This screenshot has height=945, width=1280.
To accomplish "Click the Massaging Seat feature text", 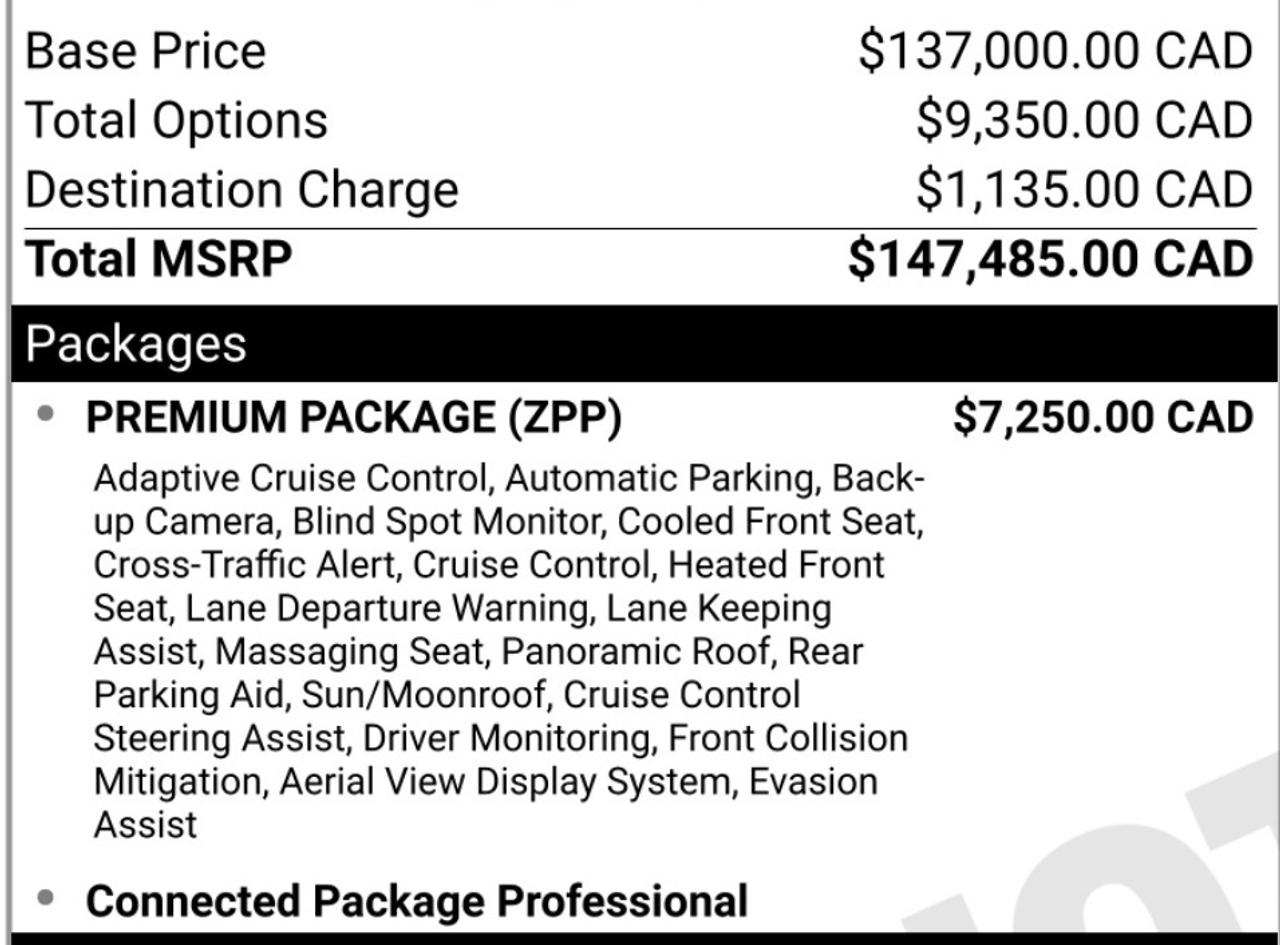I will [x=350, y=652].
